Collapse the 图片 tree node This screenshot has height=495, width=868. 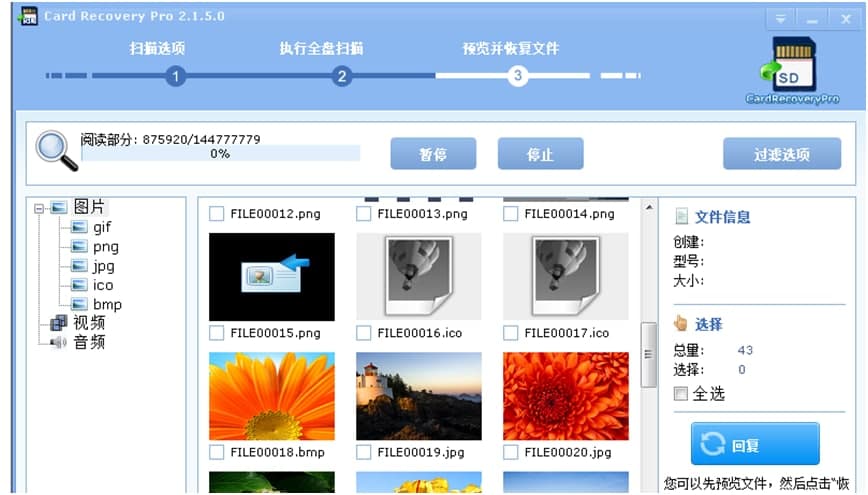point(39,208)
